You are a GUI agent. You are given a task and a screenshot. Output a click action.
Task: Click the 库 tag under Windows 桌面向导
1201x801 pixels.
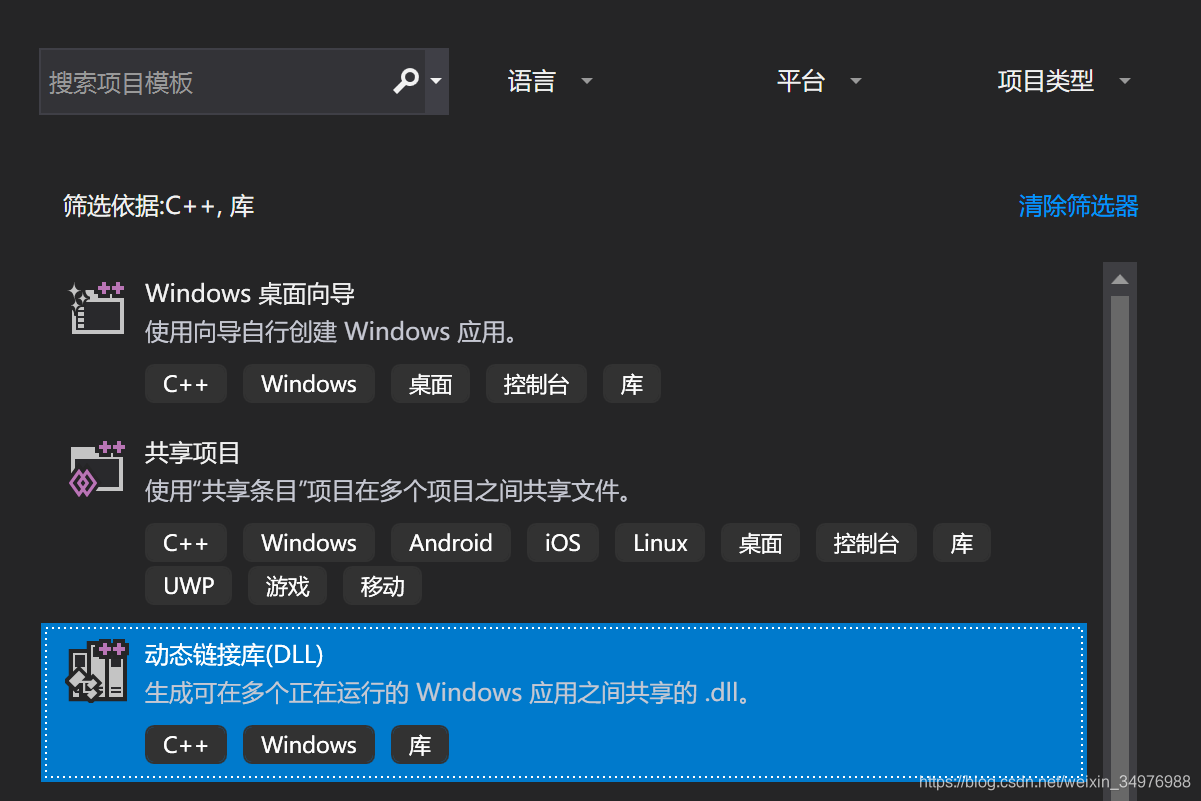tap(632, 384)
